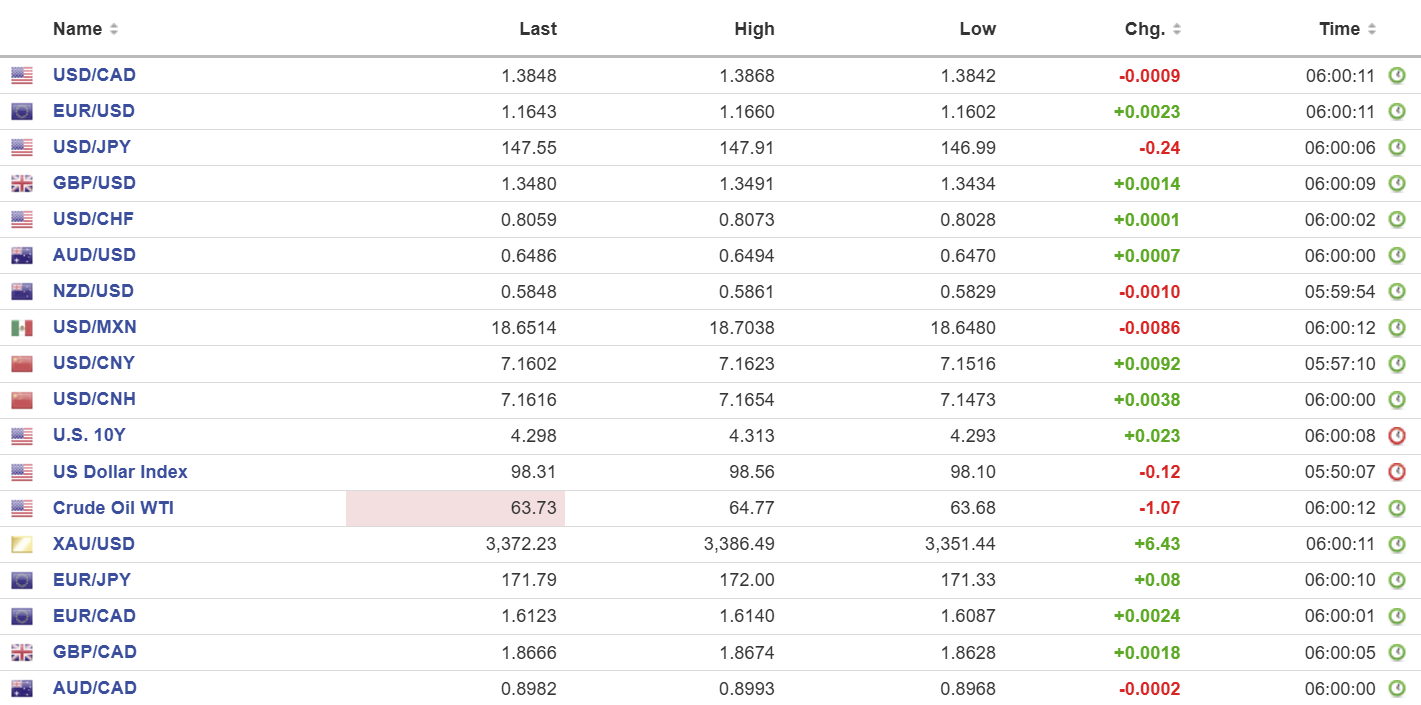Click the green clock icon for USD/CAD
The width and height of the screenshot is (1421, 705).
[x=1397, y=76]
